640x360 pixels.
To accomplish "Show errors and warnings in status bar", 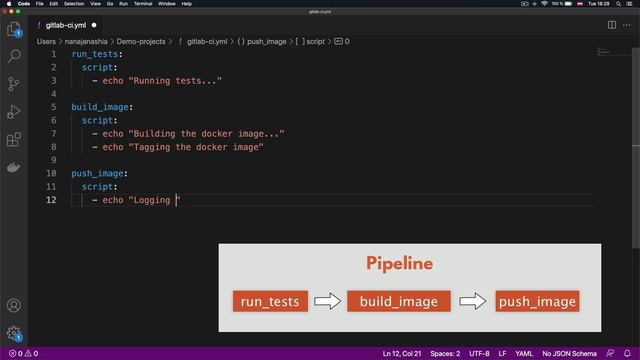I will (x=24, y=353).
